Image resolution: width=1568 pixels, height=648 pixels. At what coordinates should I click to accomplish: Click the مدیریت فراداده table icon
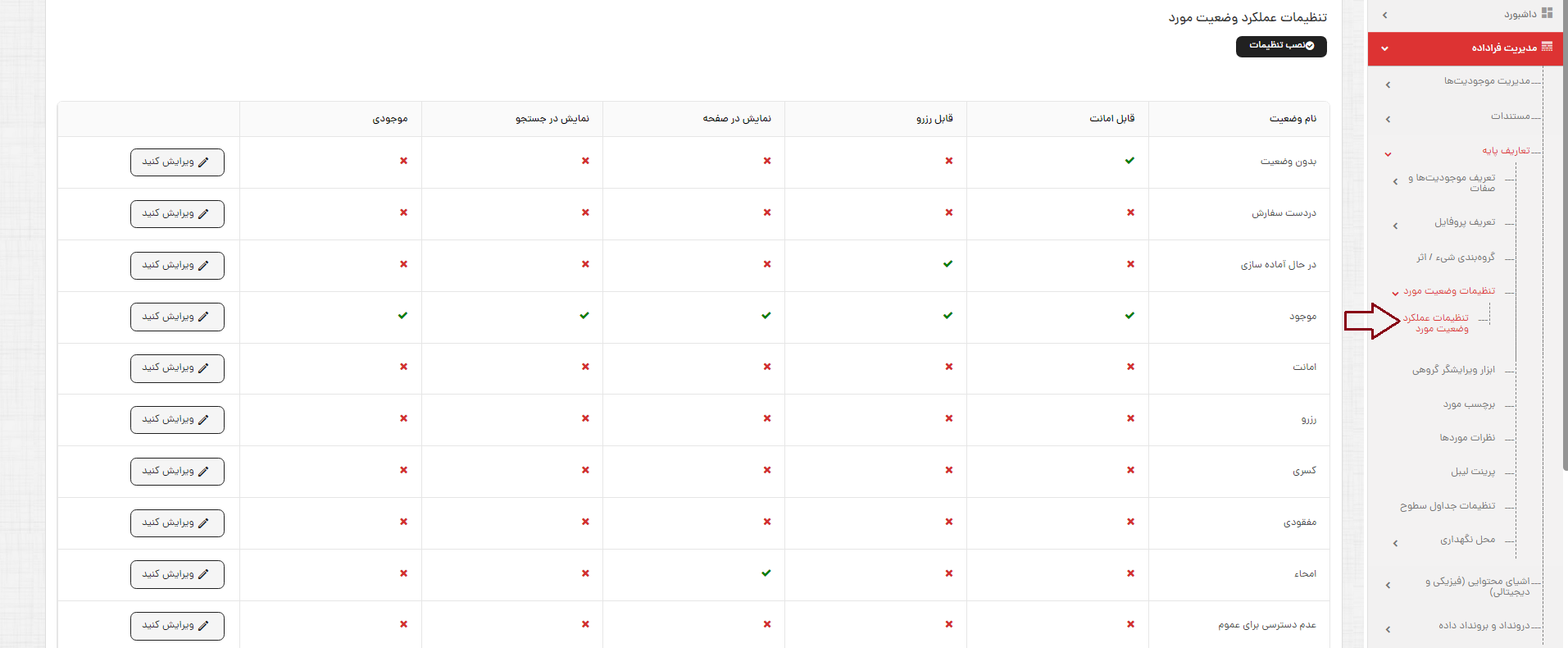pos(1547,47)
